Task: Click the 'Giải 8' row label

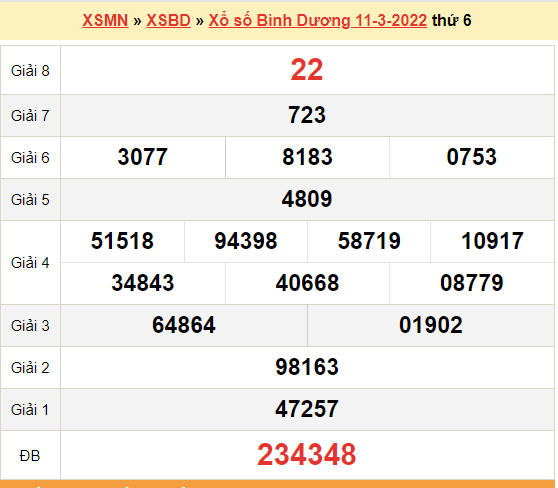Action: pos(30,70)
